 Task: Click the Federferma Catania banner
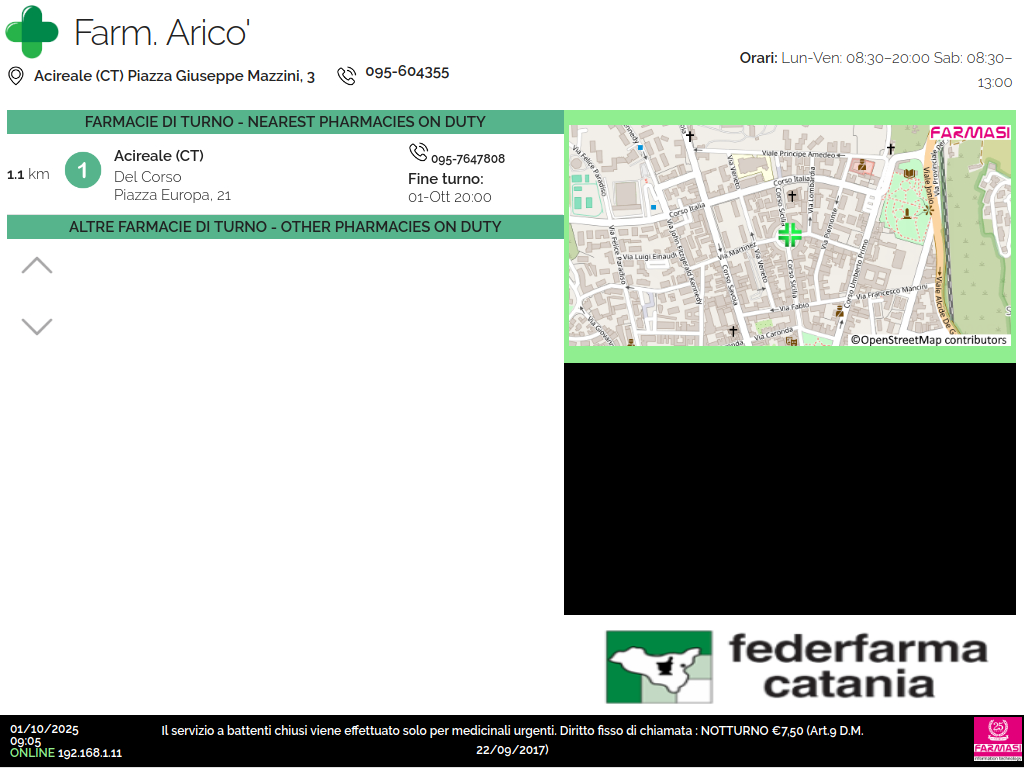(797, 666)
